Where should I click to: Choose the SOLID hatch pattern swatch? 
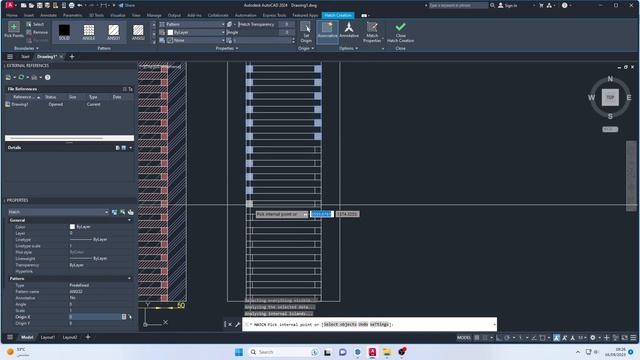[x=64, y=32]
